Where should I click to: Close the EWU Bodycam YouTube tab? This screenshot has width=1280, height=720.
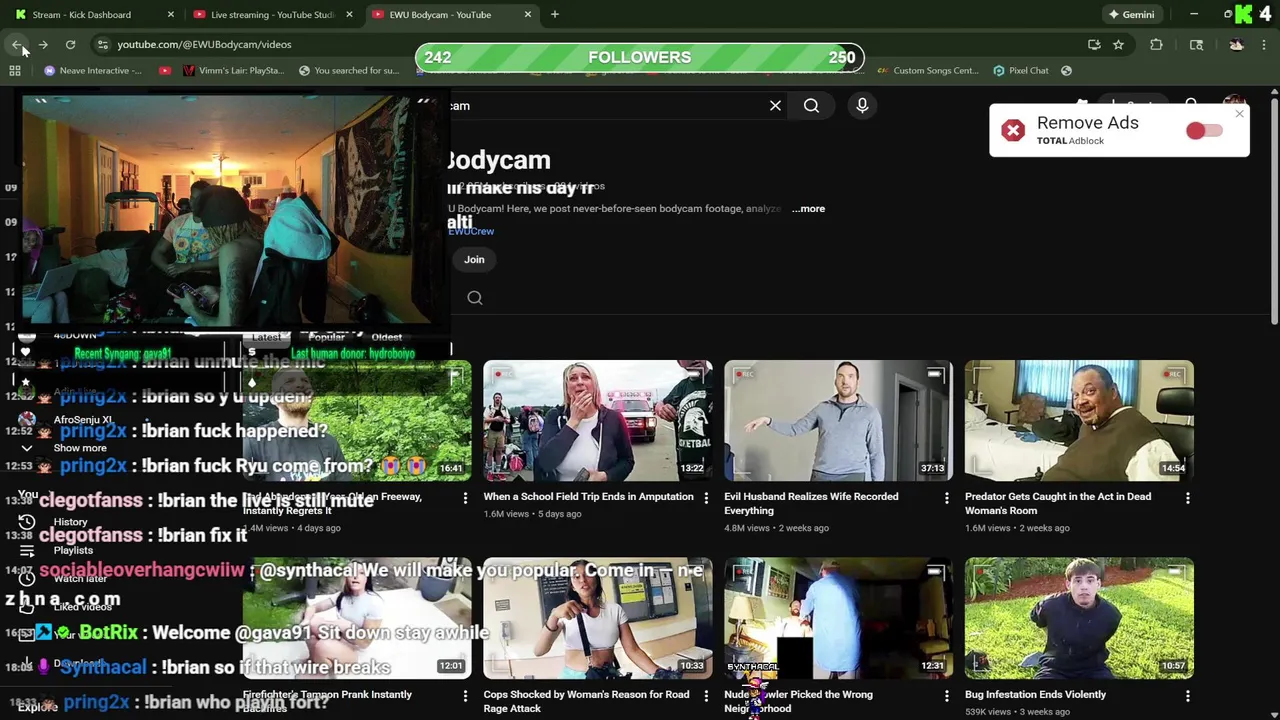[x=527, y=14]
